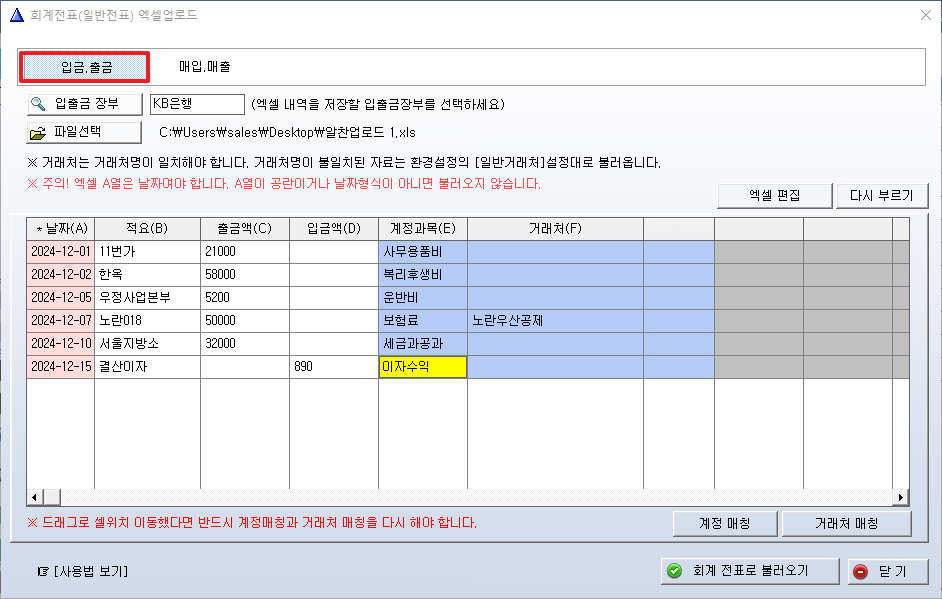Click the folder icon on 파일선택
The height and width of the screenshot is (599, 942).
(38, 133)
